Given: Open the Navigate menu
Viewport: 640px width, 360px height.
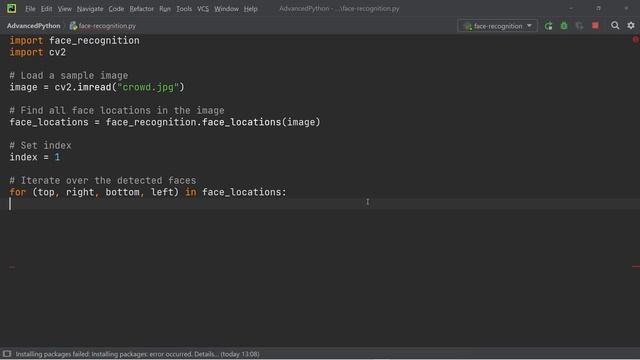Looking at the screenshot, I should (90, 9).
